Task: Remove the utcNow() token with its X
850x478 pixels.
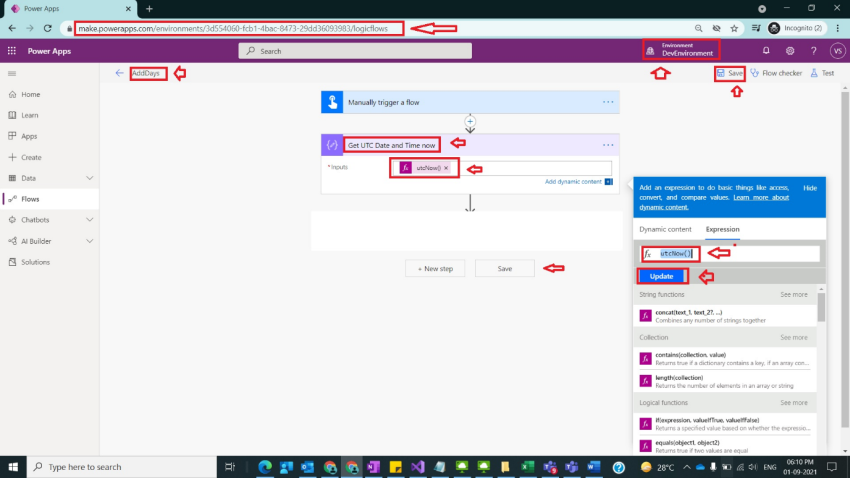Action: [x=446, y=168]
